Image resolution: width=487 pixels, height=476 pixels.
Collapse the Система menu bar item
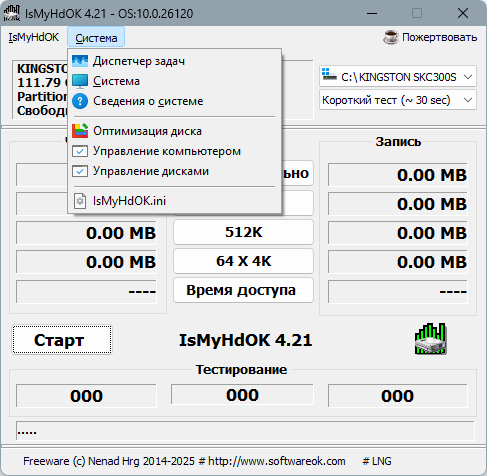tap(96, 38)
